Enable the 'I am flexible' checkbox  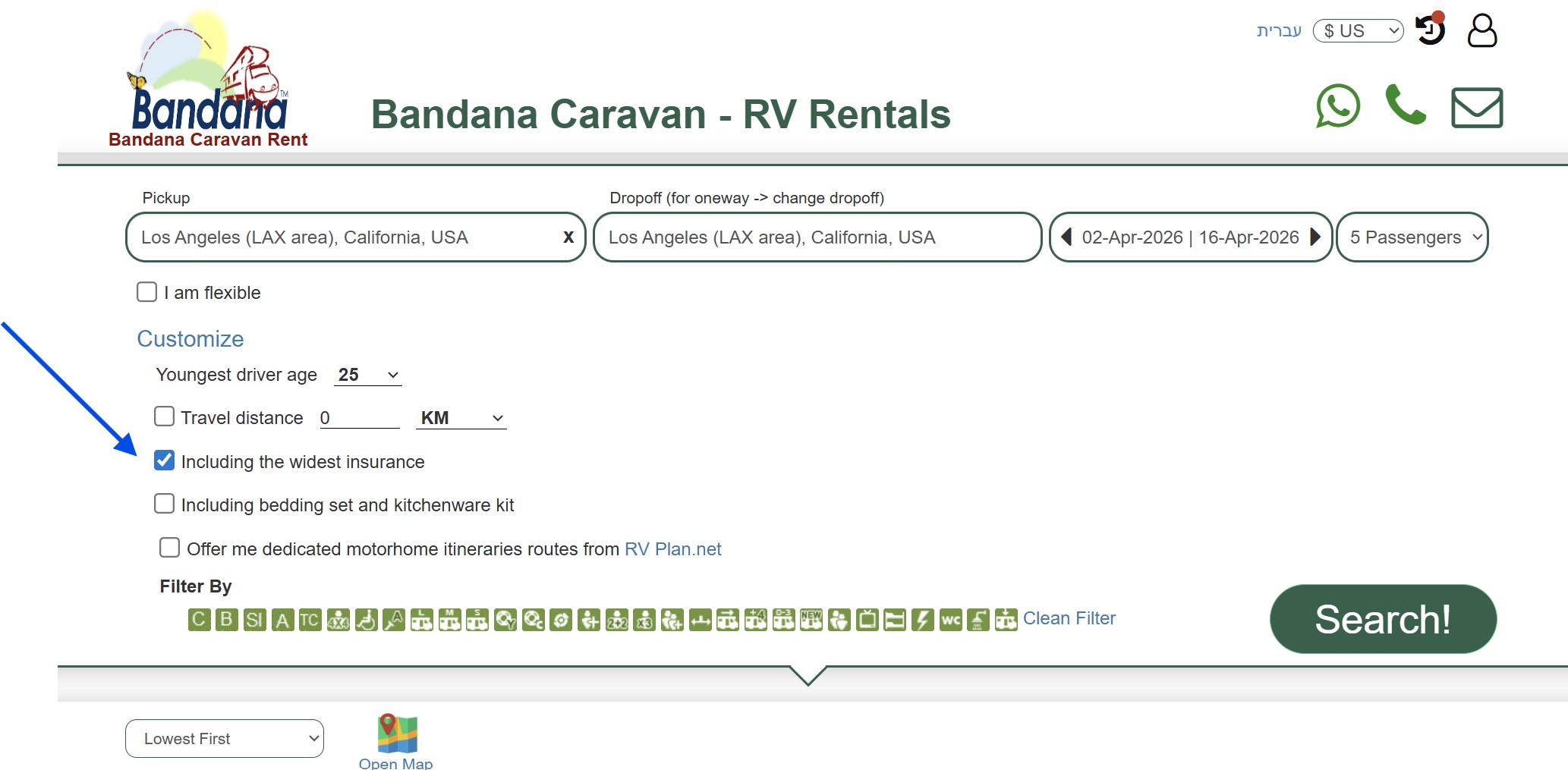(146, 291)
